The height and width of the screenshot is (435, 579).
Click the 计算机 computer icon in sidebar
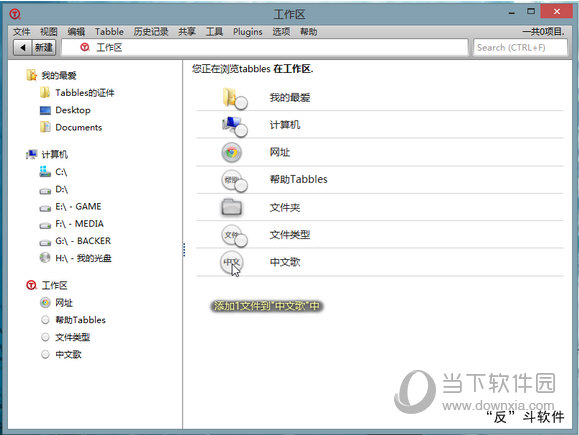tap(32, 154)
